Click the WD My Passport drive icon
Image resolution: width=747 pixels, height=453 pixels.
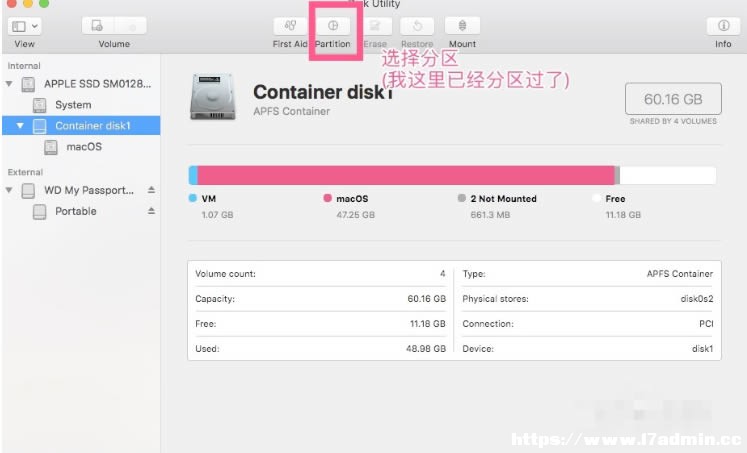pyautogui.click(x=28, y=191)
